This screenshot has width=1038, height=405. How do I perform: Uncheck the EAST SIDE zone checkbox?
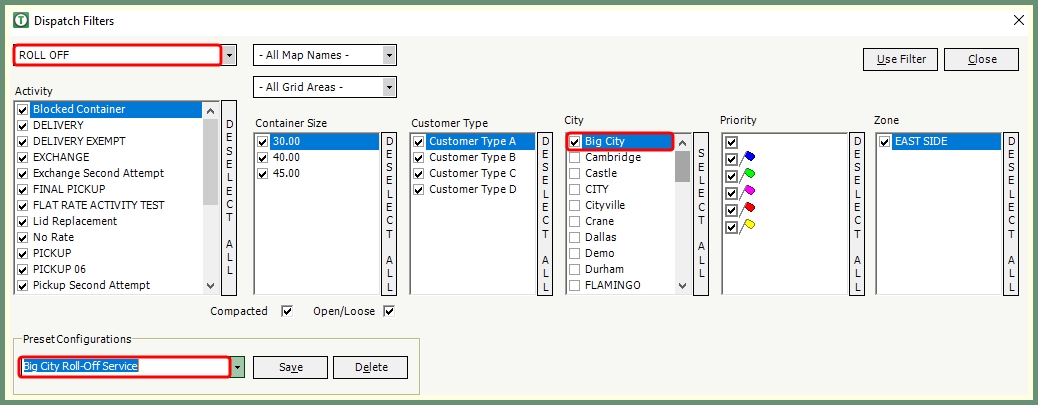point(884,142)
